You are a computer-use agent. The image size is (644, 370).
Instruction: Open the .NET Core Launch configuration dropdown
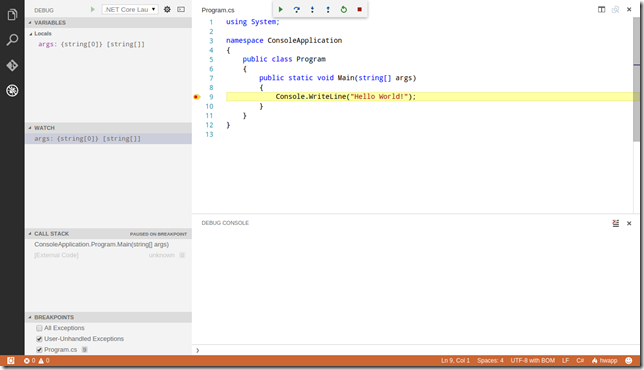pyautogui.click(x=130, y=9)
